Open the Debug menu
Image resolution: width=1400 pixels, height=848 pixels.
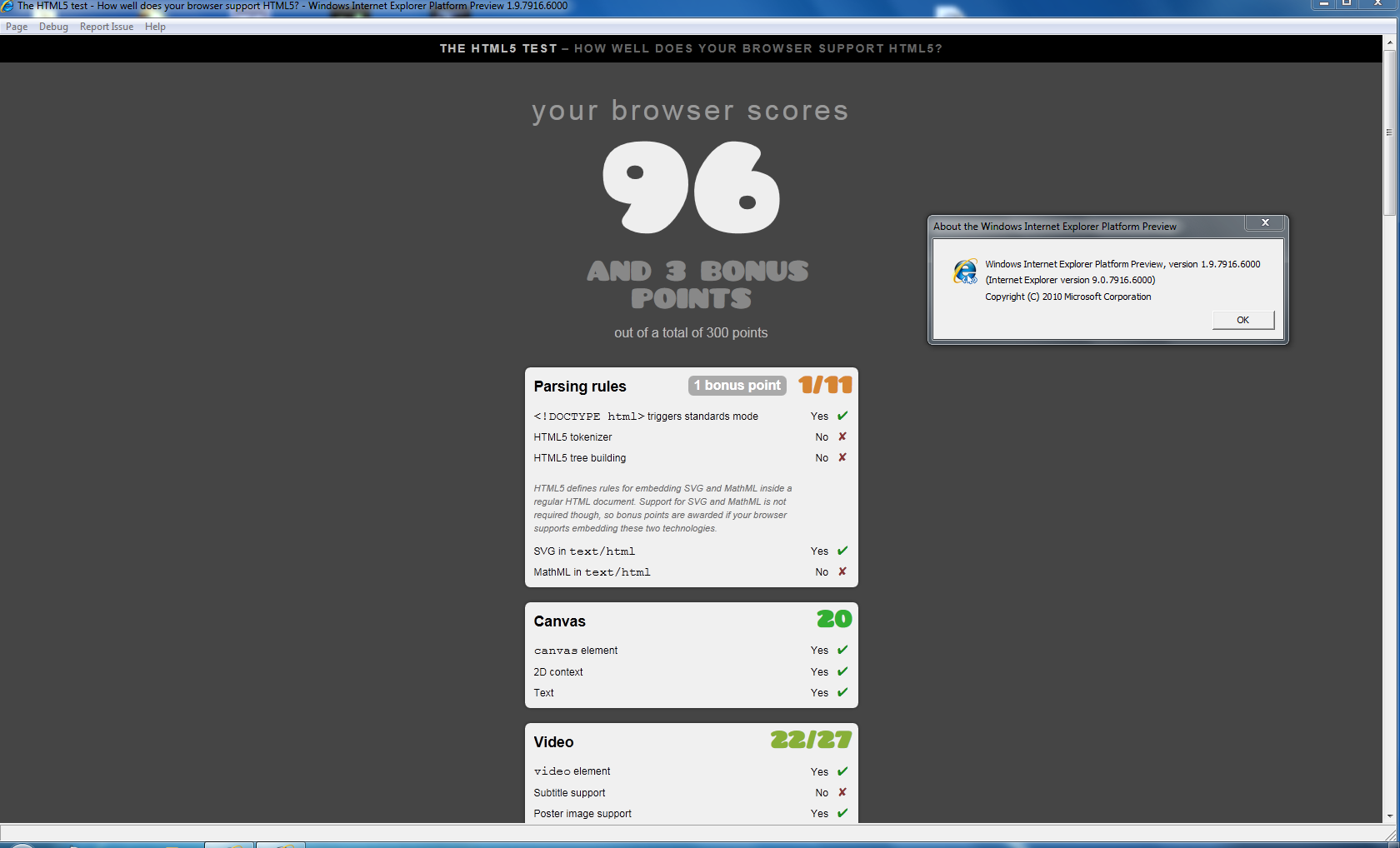click(x=53, y=27)
